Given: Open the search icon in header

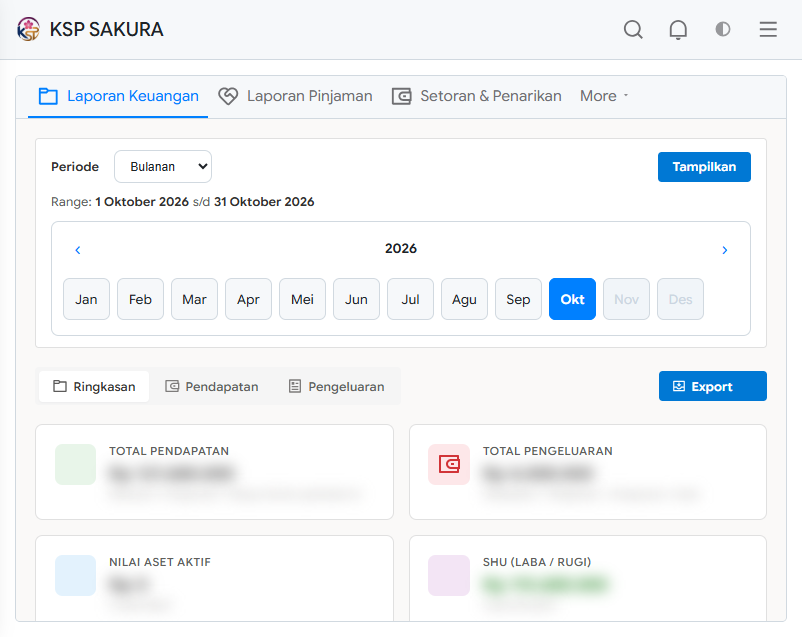Looking at the screenshot, I should [x=633, y=29].
